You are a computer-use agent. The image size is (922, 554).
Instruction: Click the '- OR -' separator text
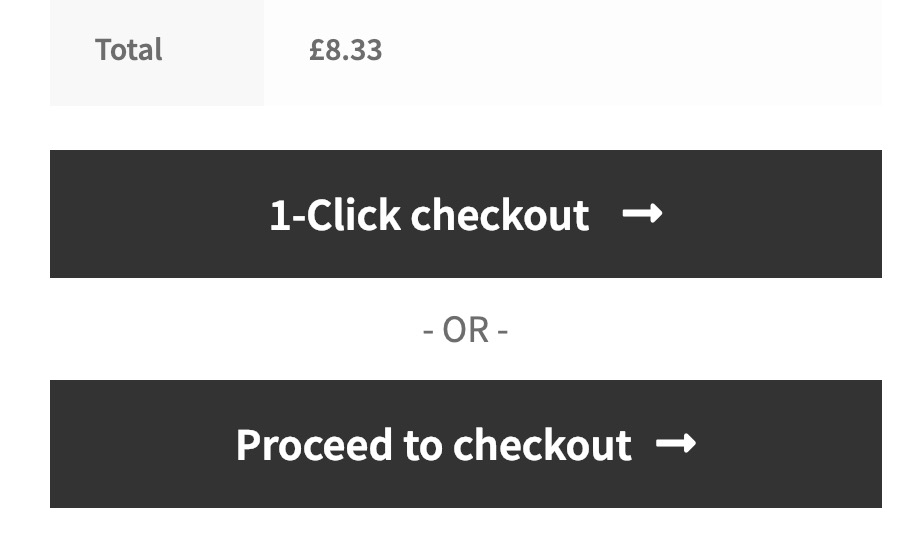point(465,330)
